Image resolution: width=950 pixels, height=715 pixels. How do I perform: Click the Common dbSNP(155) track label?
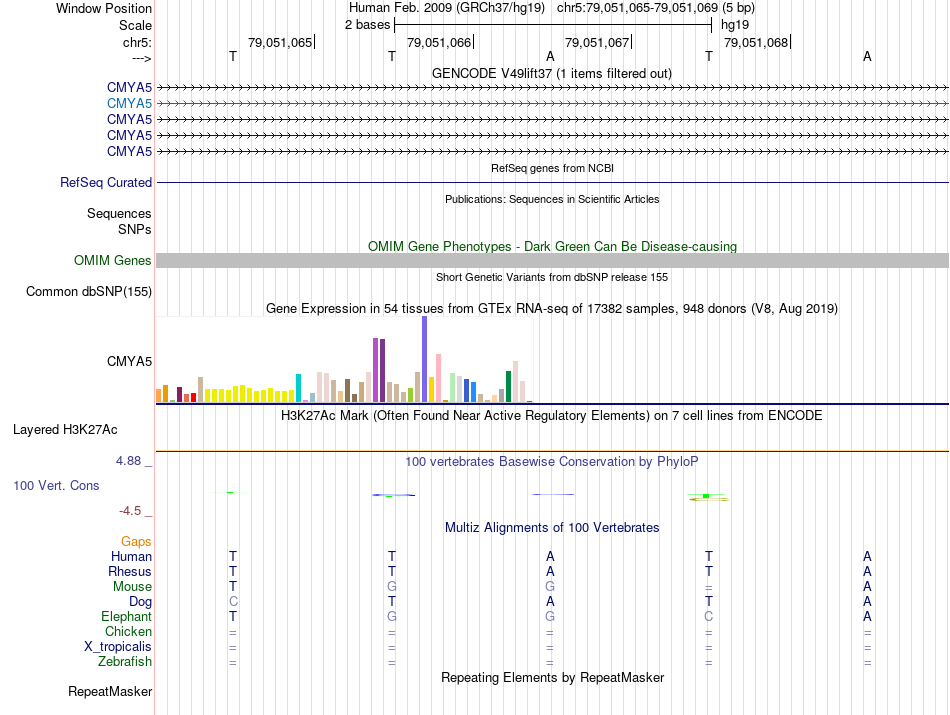(x=89, y=291)
